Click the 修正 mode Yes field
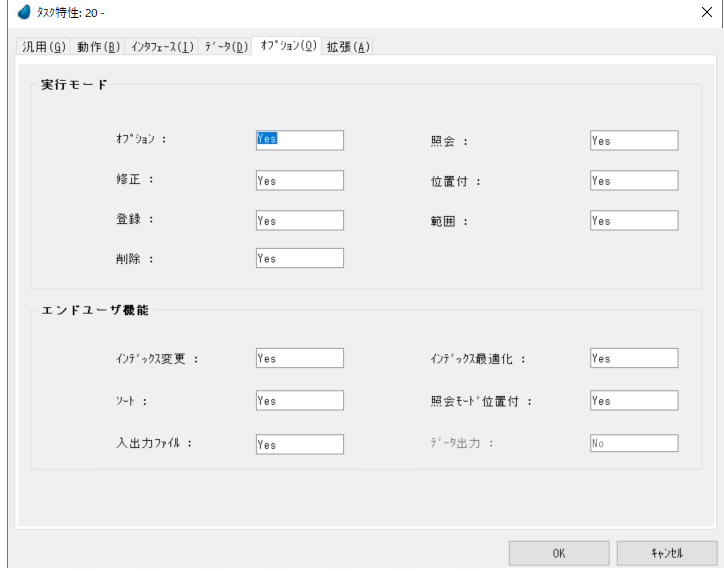This screenshot has width=724, height=572. coord(299,181)
